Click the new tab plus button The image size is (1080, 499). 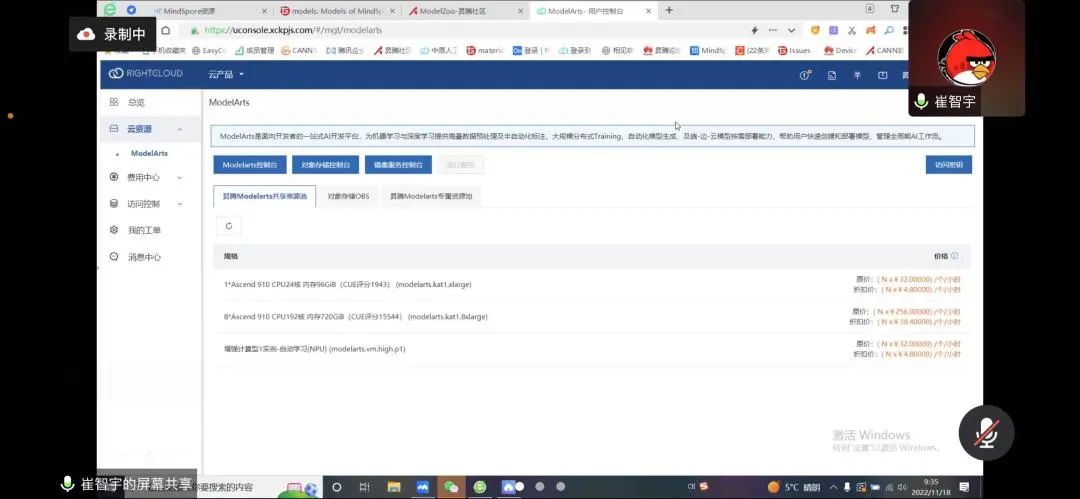click(669, 11)
